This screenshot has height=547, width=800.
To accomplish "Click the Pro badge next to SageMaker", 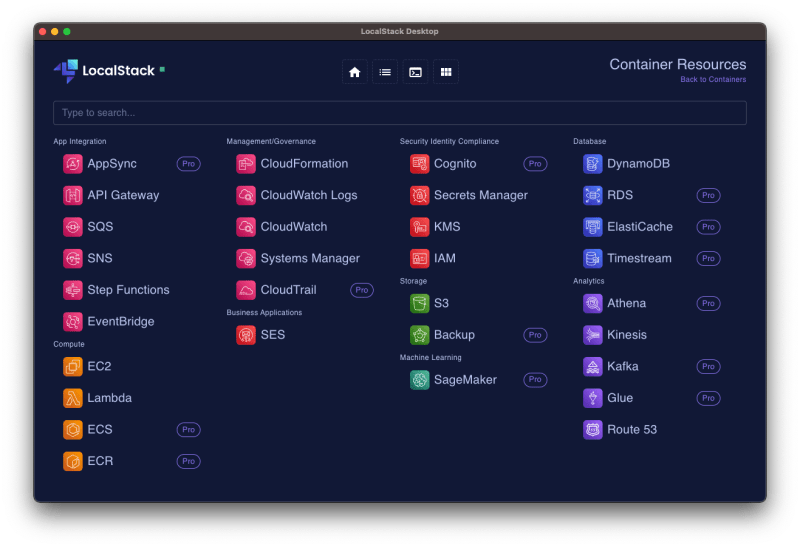I will pos(535,380).
